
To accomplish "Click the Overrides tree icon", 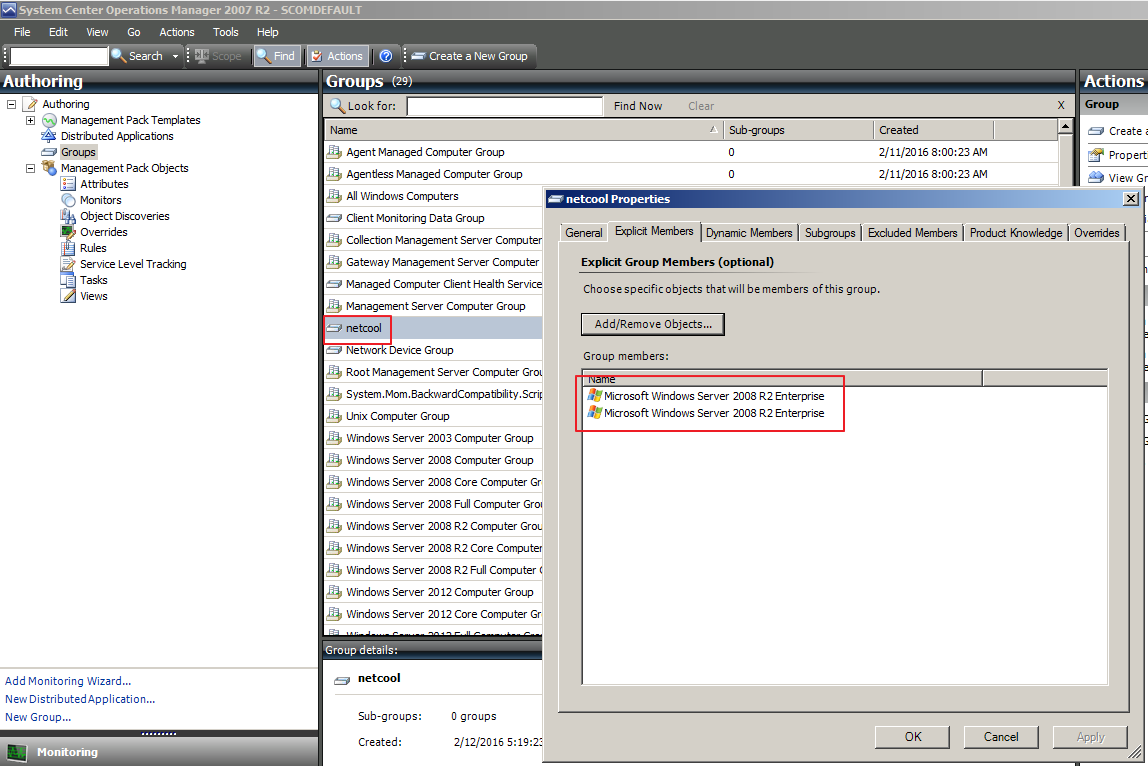I will click(68, 232).
